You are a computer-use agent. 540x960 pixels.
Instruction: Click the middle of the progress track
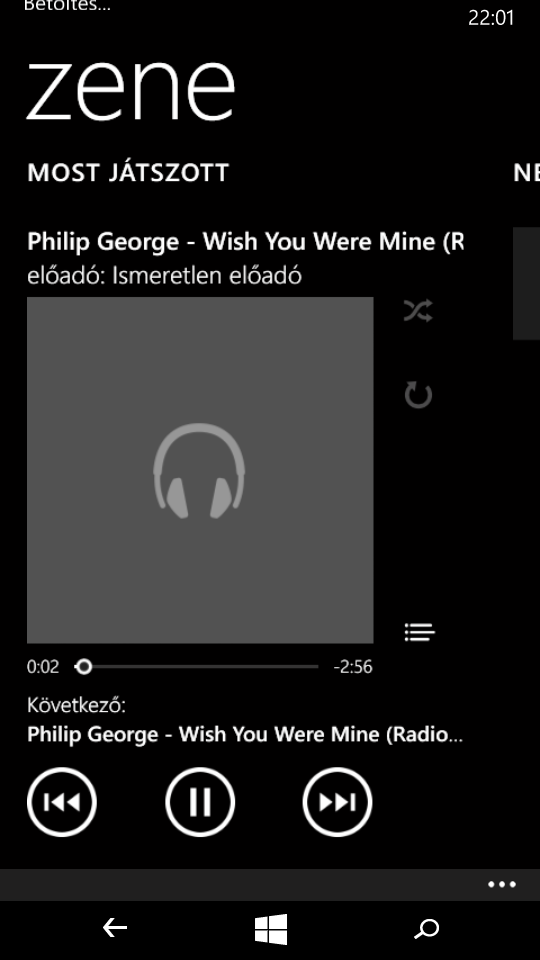click(197, 666)
